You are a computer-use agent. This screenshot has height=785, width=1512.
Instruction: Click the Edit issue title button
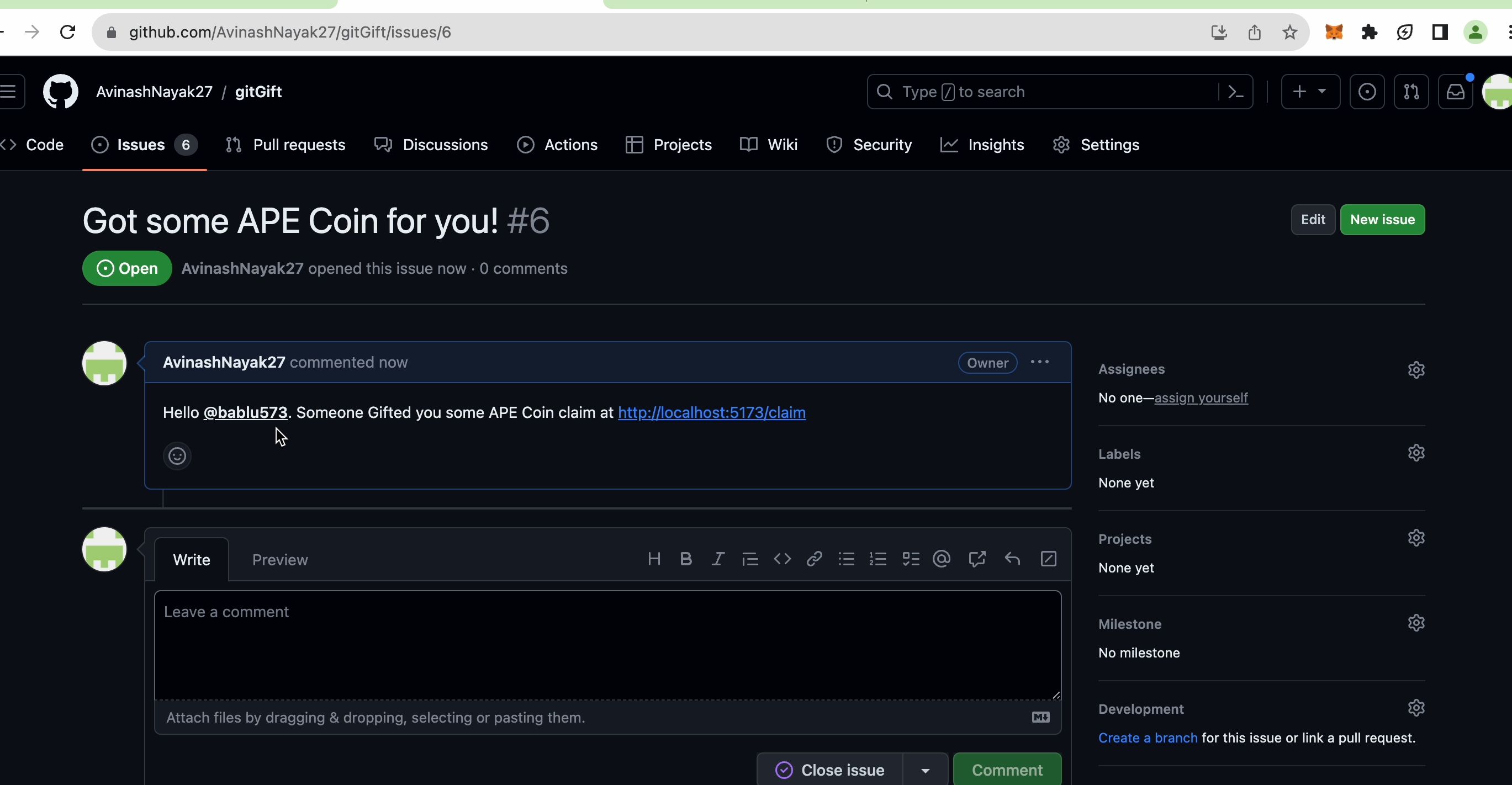[1313, 219]
